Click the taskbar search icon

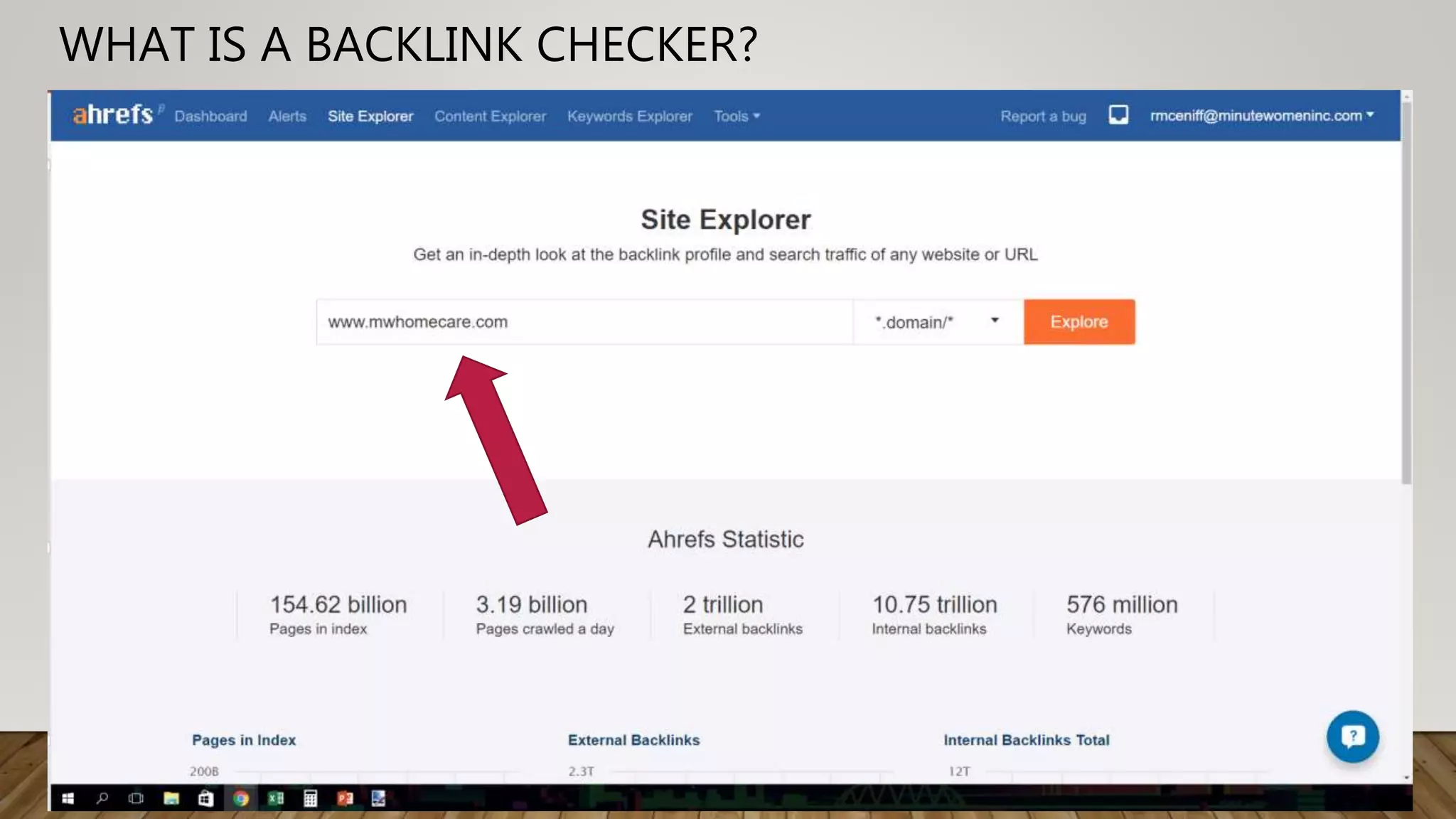102,798
